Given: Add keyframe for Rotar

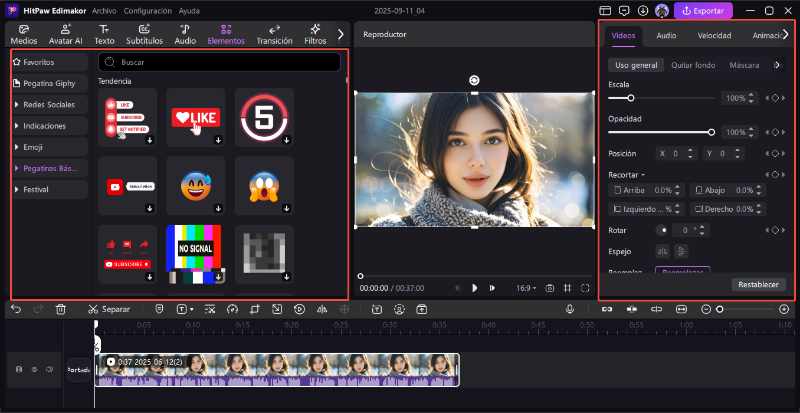Looking at the screenshot, I should (775, 230).
